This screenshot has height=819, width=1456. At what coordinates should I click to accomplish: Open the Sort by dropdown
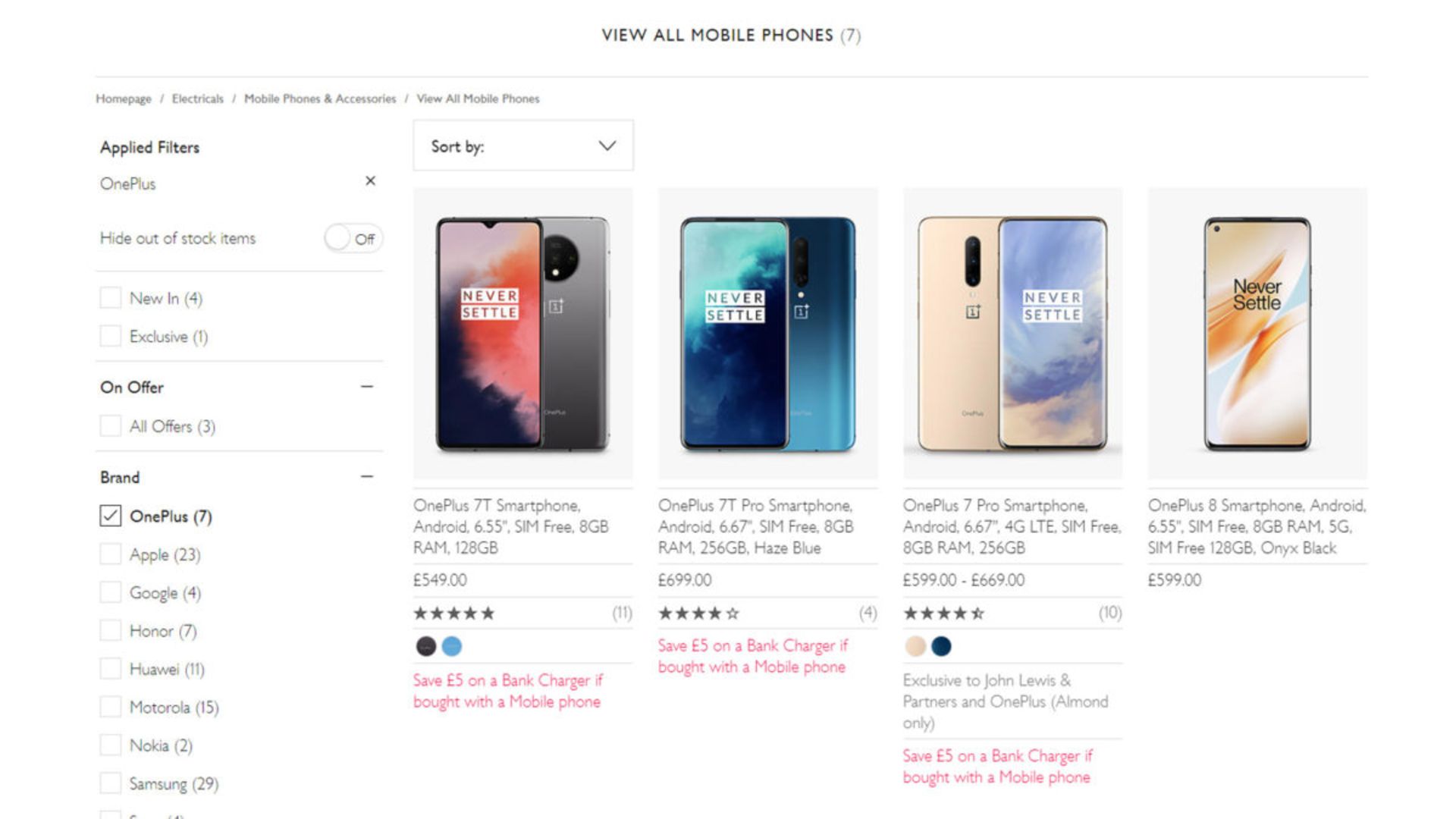point(523,146)
